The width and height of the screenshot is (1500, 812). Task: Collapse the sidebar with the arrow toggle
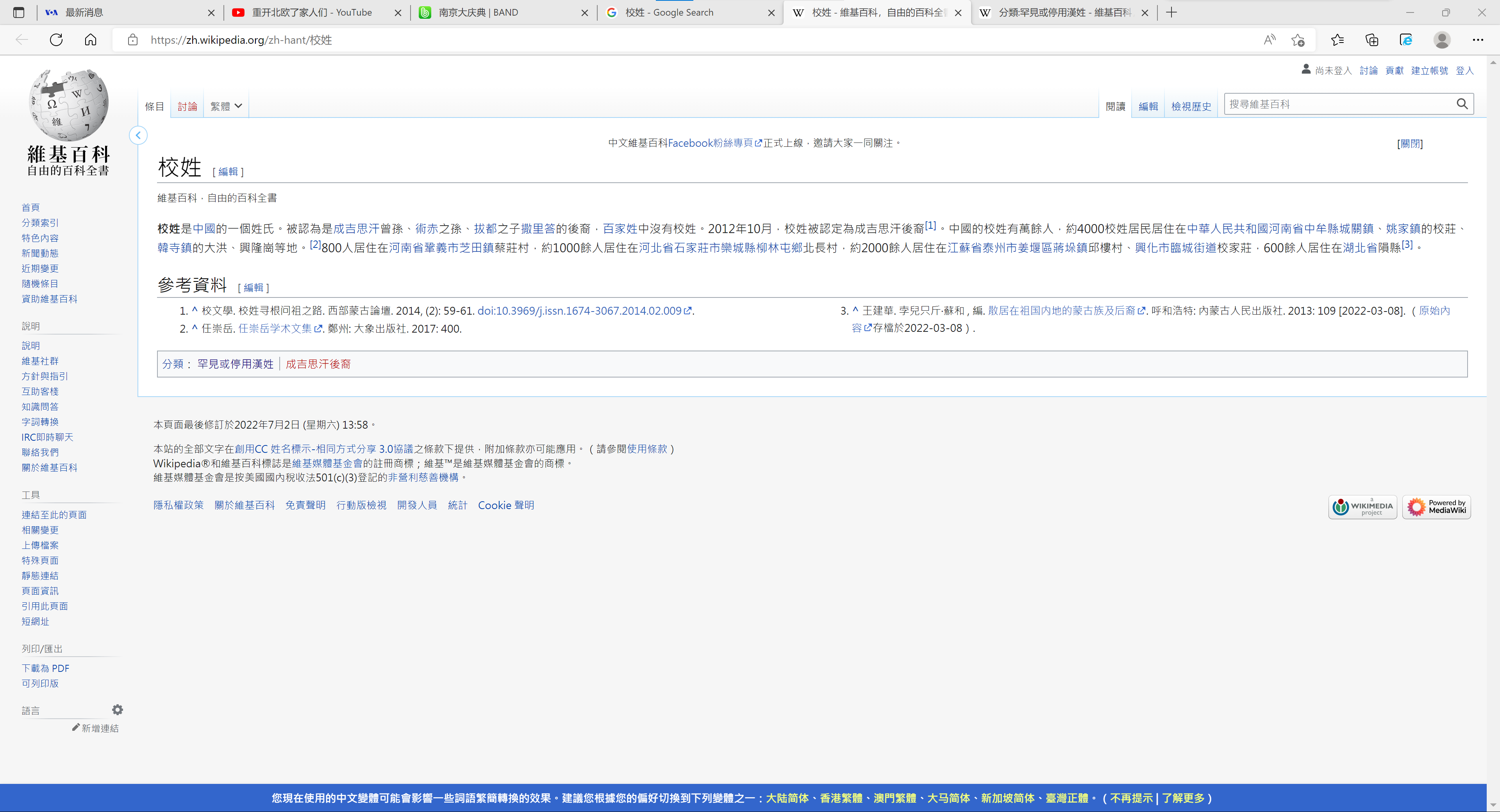pyautogui.click(x=138, y=135)
